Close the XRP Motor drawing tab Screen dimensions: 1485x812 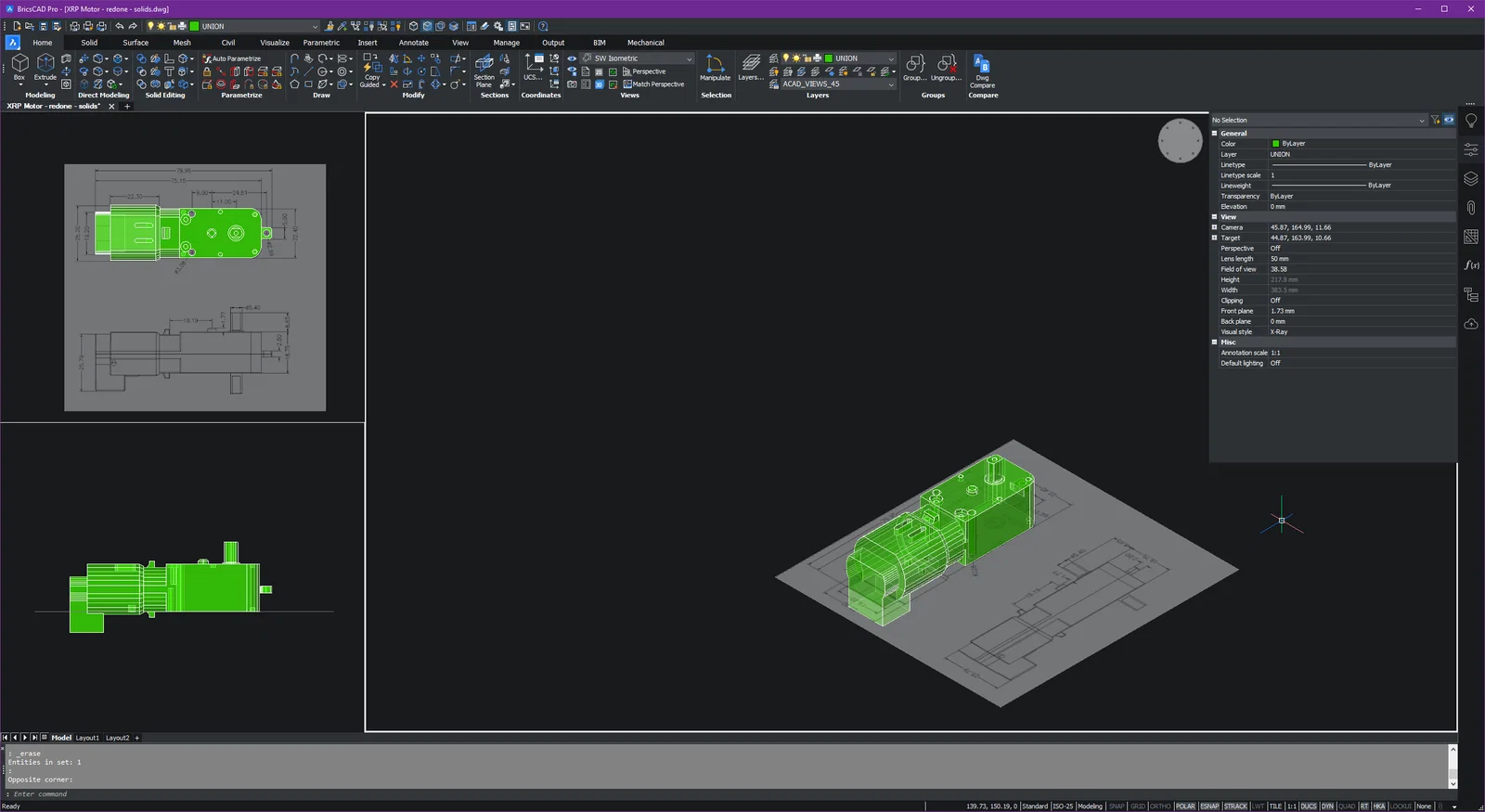tap(112, 107)
